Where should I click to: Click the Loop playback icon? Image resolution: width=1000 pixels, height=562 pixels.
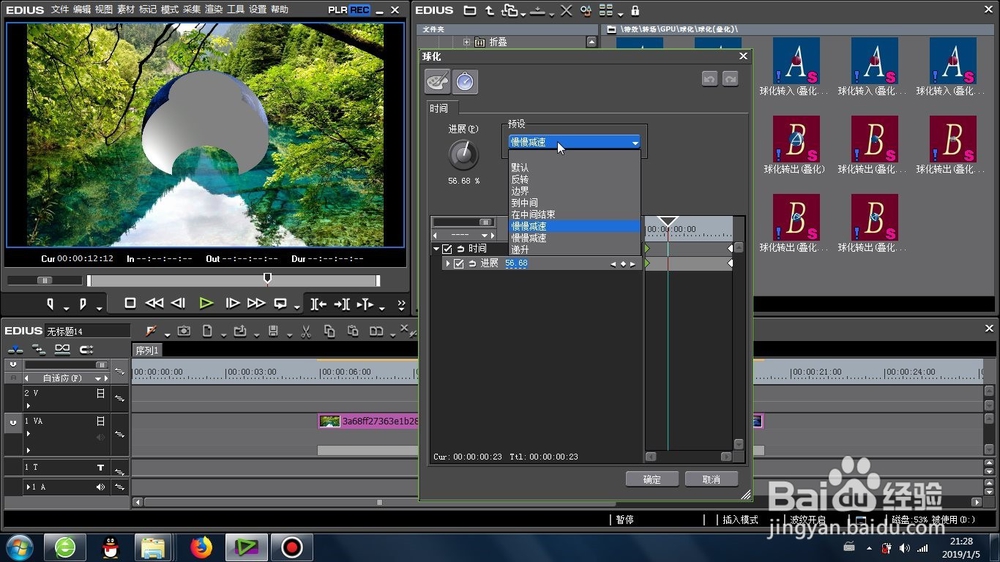pos(280,304)
